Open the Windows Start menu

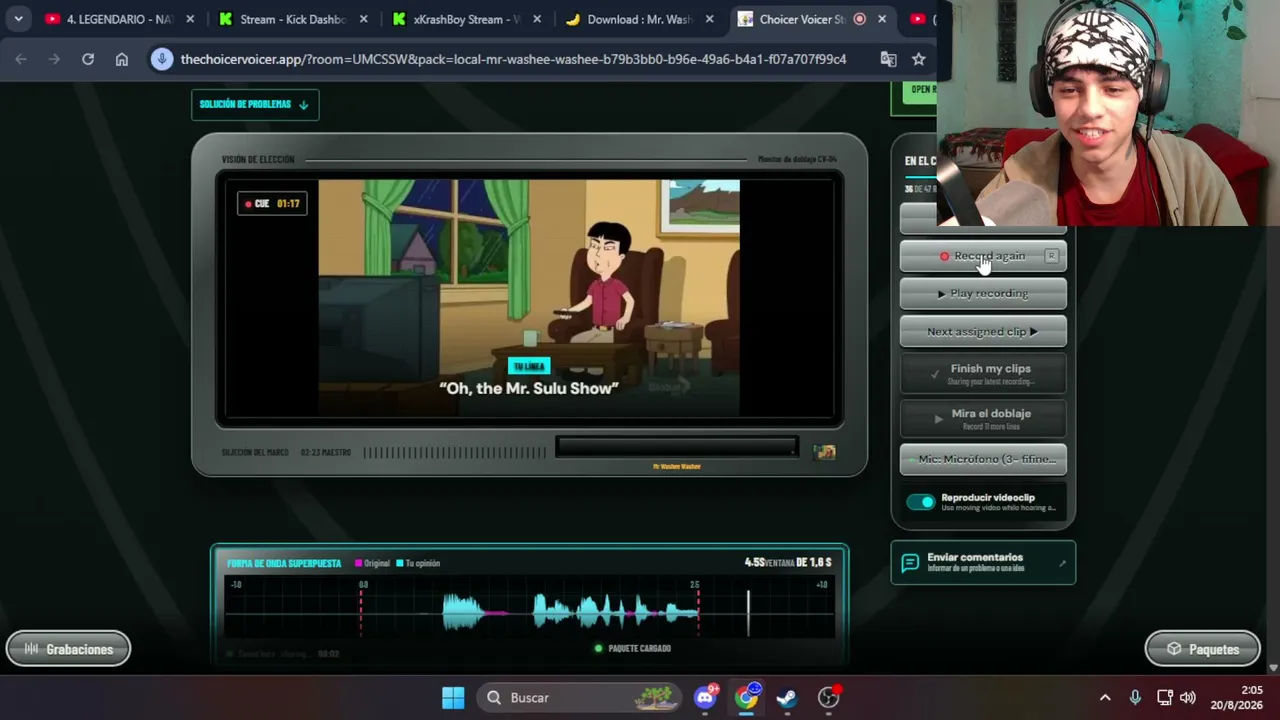[x=453, y=697]
